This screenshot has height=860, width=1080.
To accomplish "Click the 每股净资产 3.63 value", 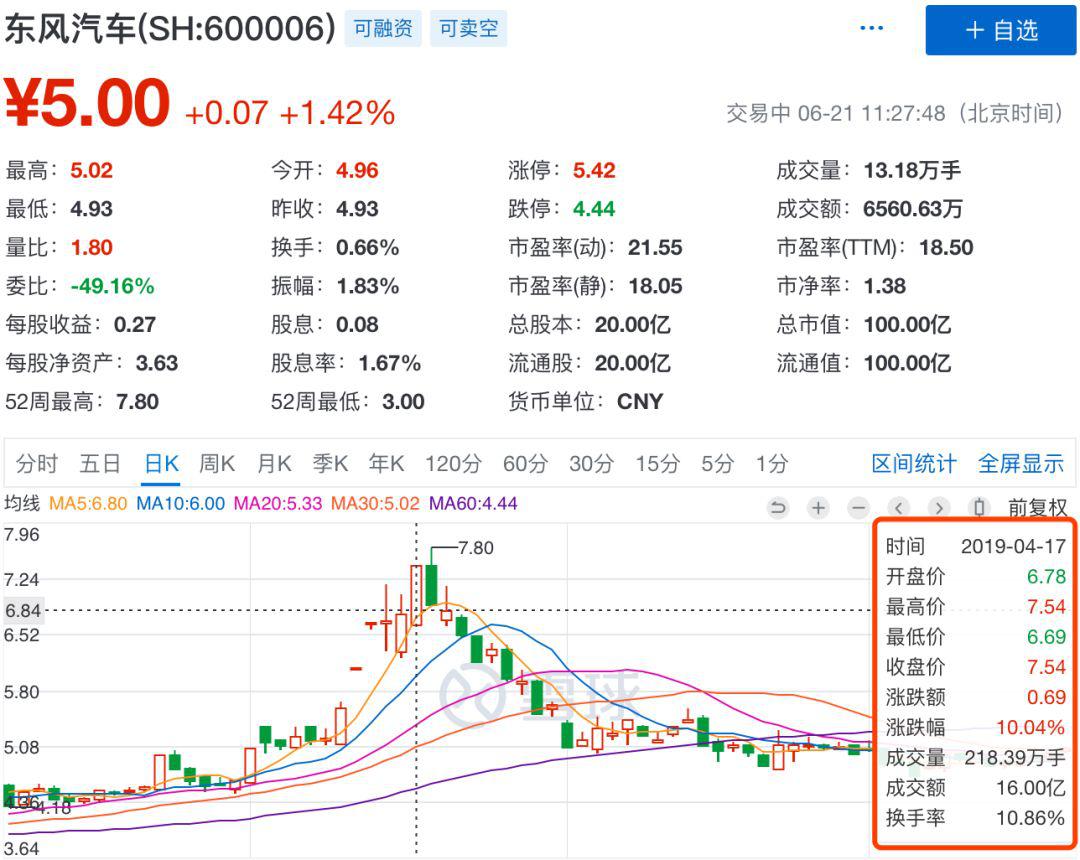I will (x=157, y=363).
